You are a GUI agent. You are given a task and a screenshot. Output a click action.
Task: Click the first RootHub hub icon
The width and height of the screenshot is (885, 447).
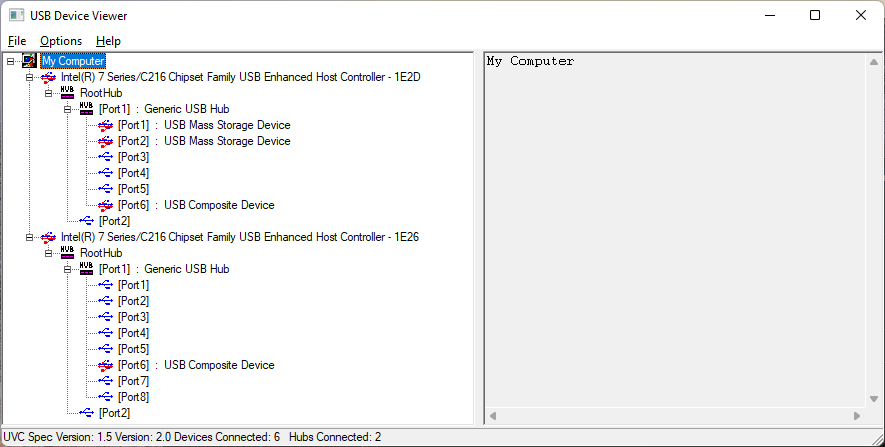(x=68, y=93)
